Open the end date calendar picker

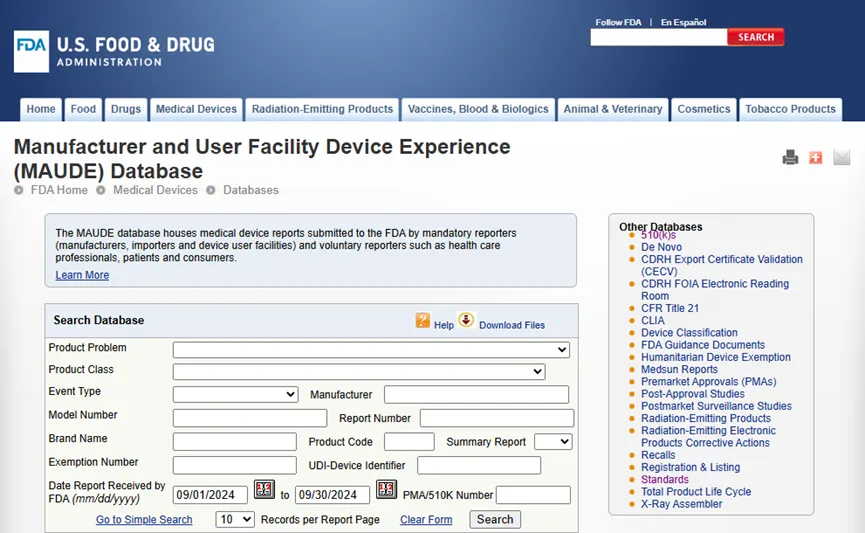pos(386,489)
